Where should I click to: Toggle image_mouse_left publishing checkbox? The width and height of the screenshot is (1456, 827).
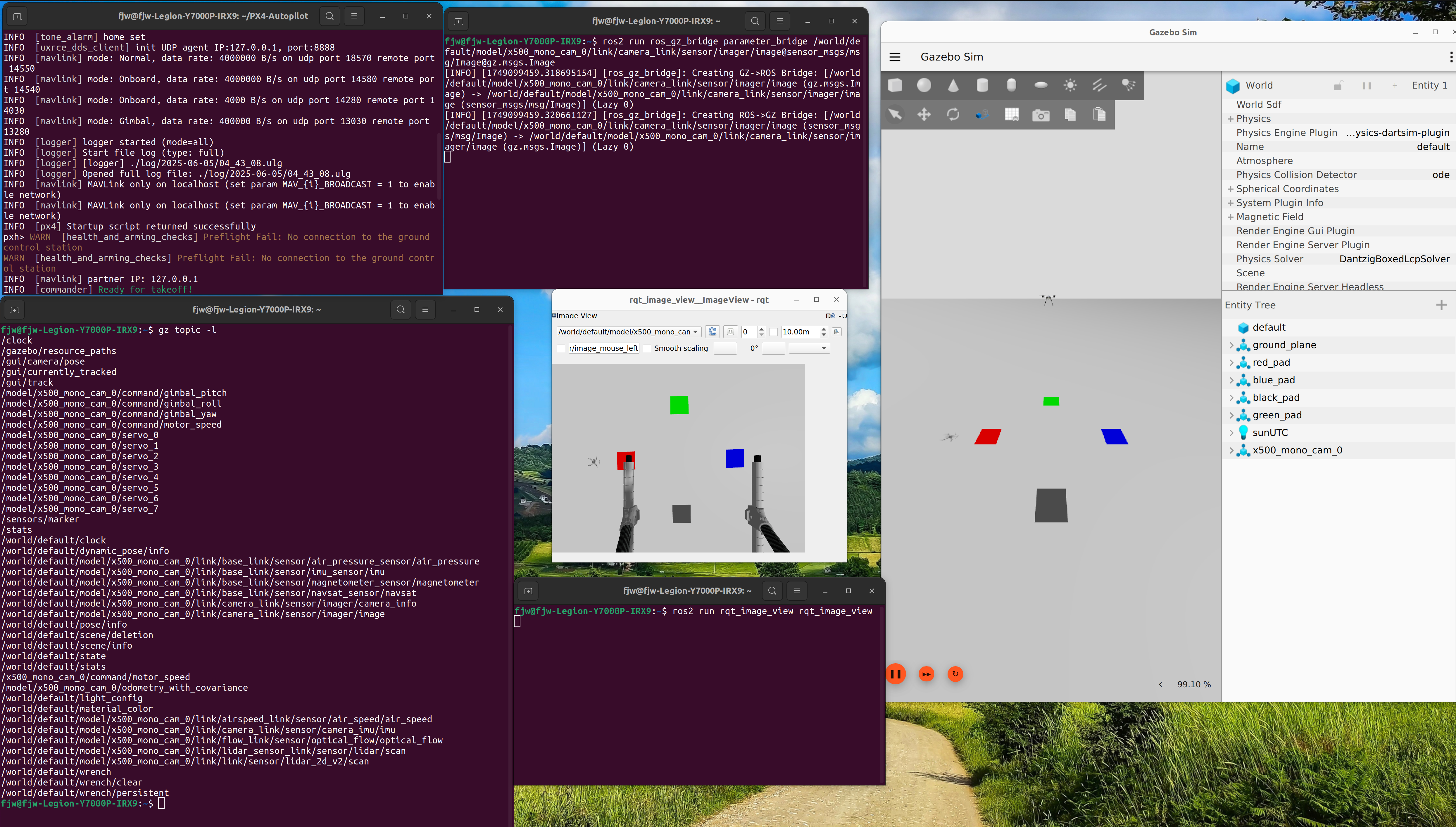pyautogui.click(x=561, y=348)
